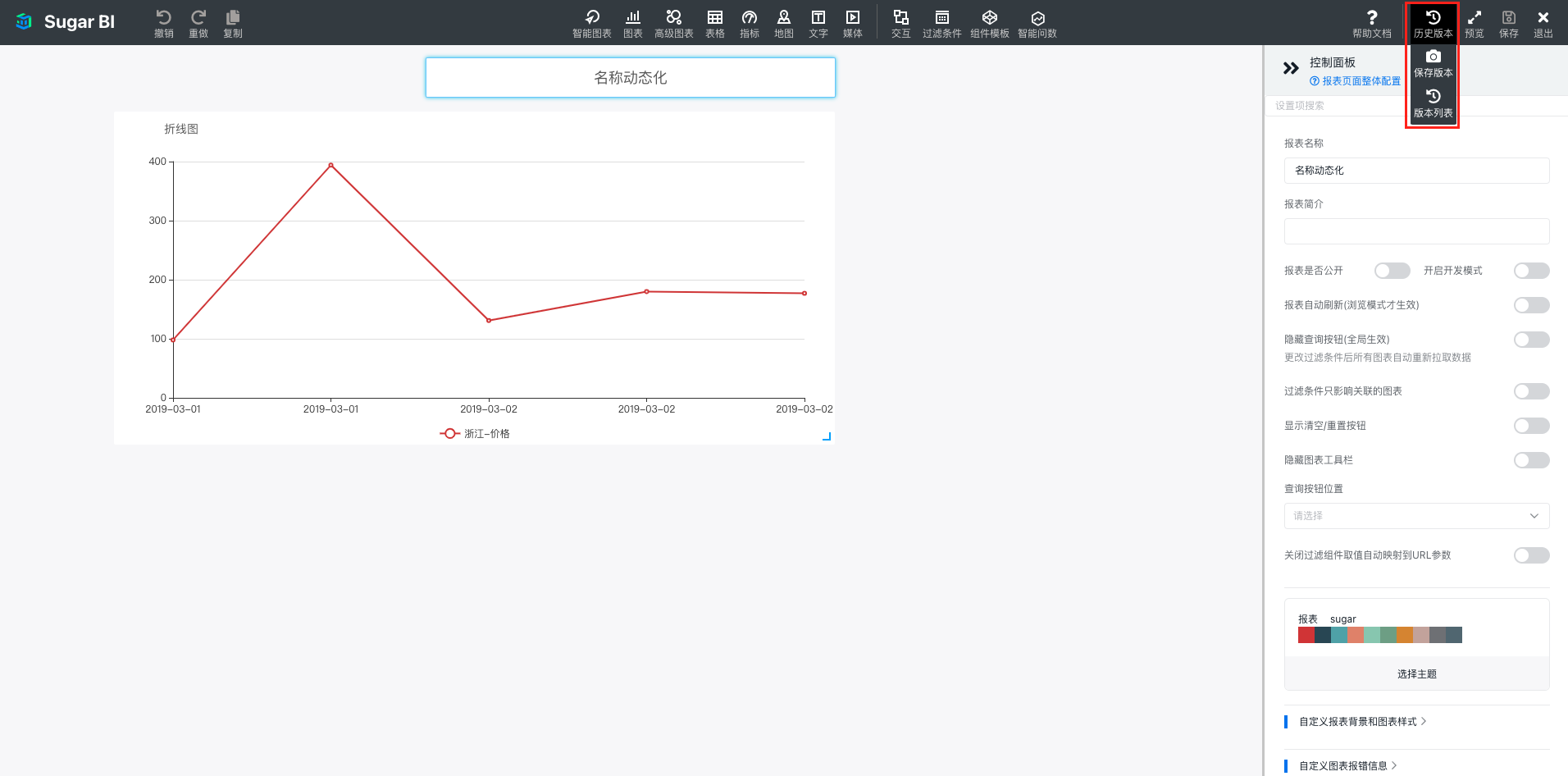Toggle report auto-refresh (报表自动刷新) switch
This screenshot has height=776, width=1568.
click(1532, 305)
